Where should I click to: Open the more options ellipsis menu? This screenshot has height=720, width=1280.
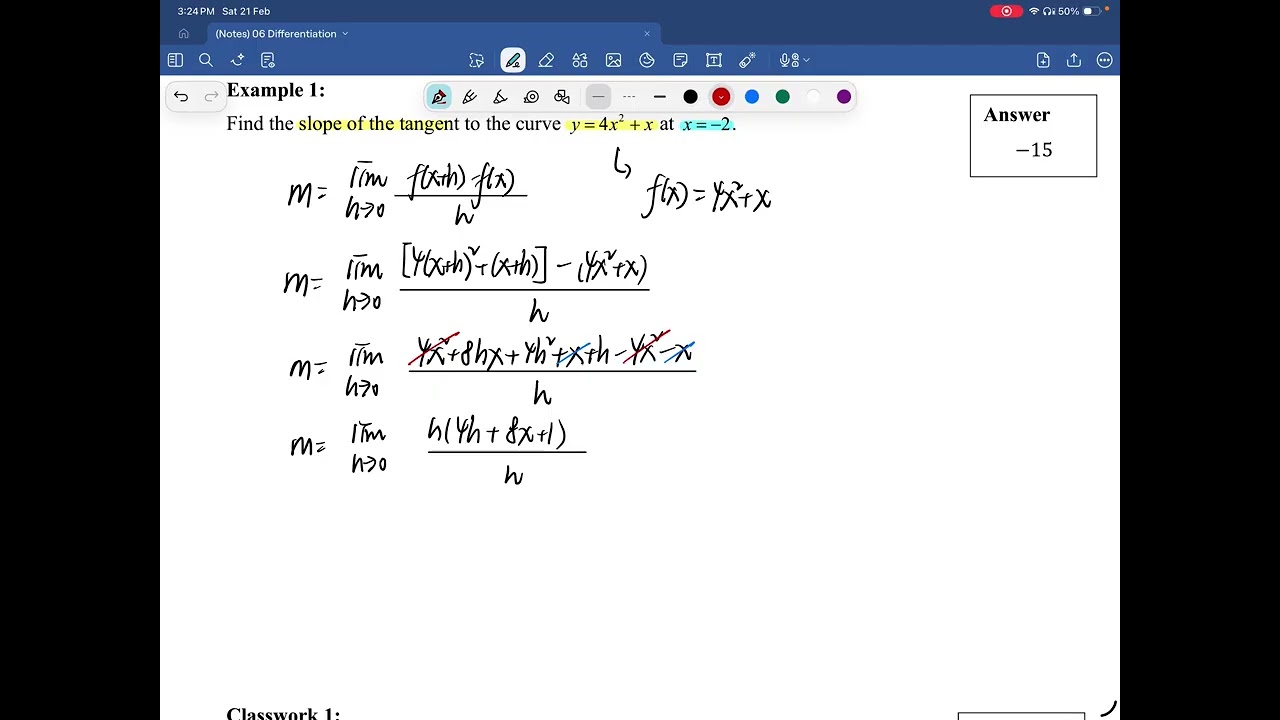pyautogui.click(x=1105, y=60)
